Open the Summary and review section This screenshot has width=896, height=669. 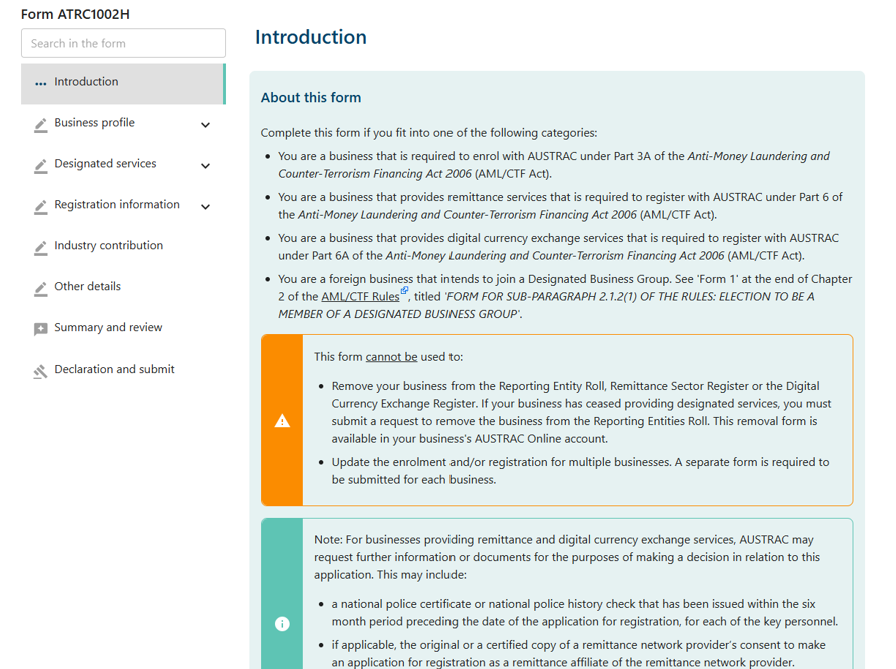pos(110,327)
